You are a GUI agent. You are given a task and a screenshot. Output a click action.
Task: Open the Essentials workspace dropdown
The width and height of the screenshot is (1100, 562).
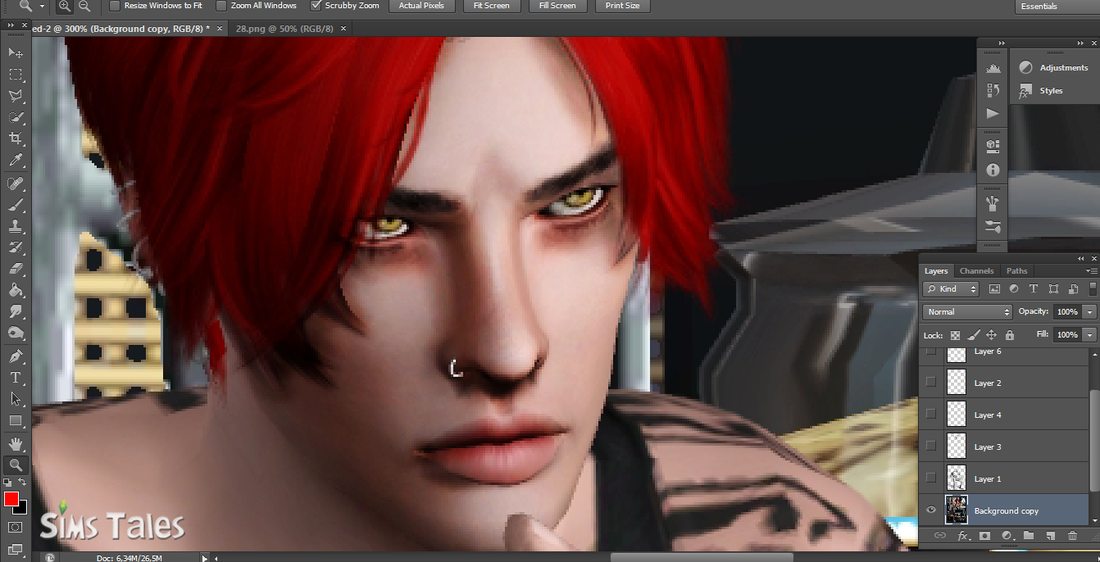(x=1057, y=6)
